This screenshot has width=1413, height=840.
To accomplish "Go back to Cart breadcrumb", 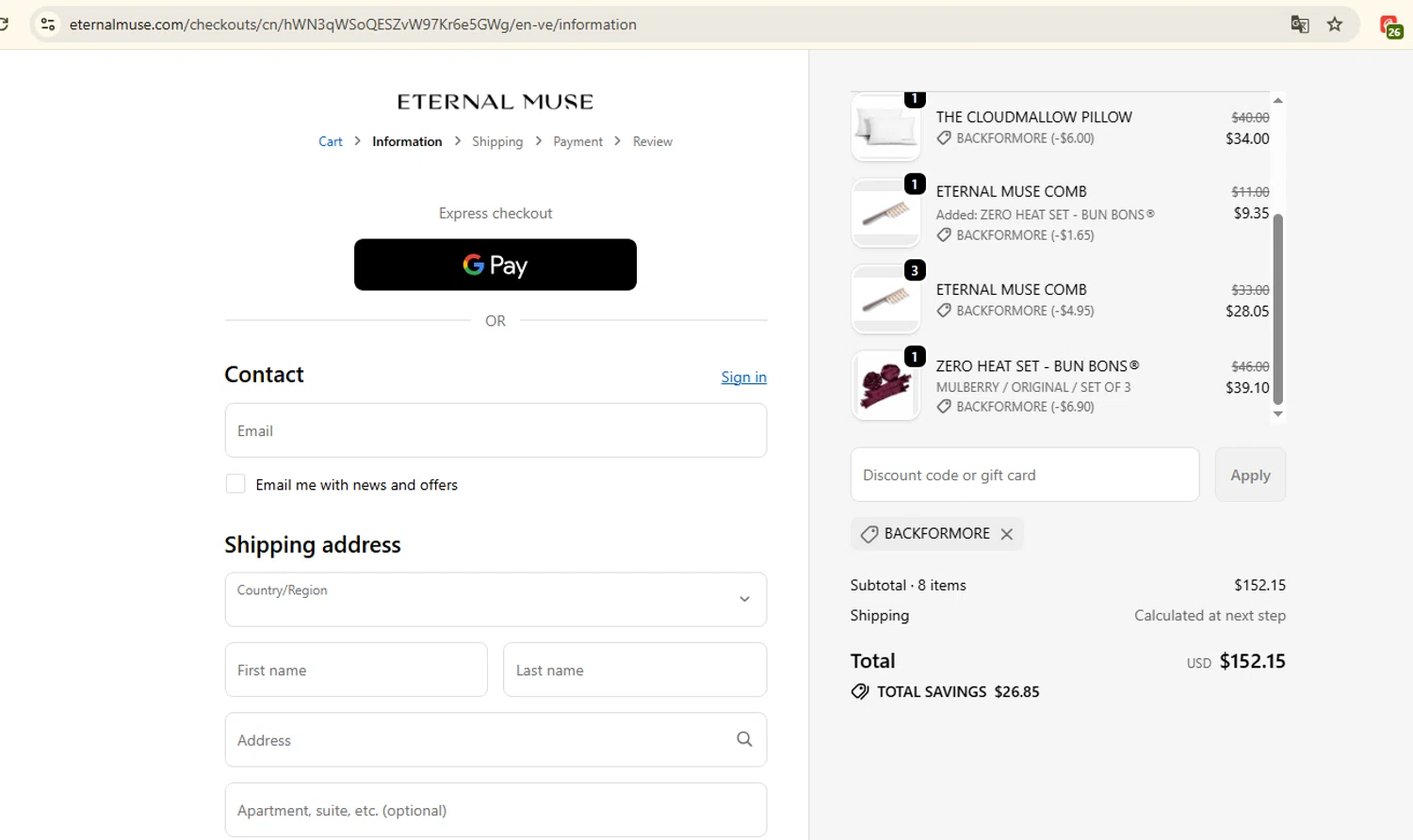I will (331, 141).
